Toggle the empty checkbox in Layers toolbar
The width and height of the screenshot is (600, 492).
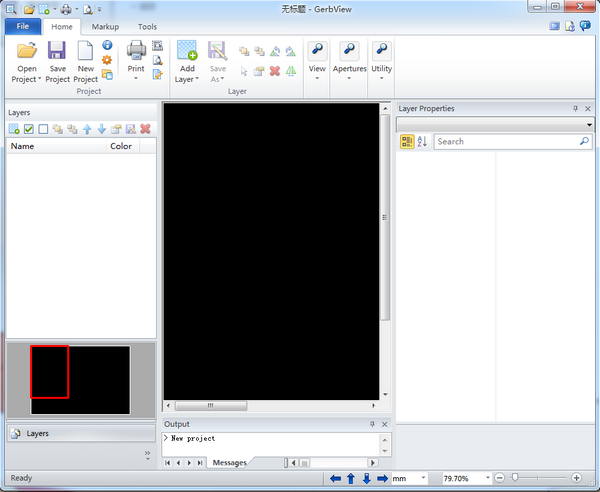(x=43, y=129)
